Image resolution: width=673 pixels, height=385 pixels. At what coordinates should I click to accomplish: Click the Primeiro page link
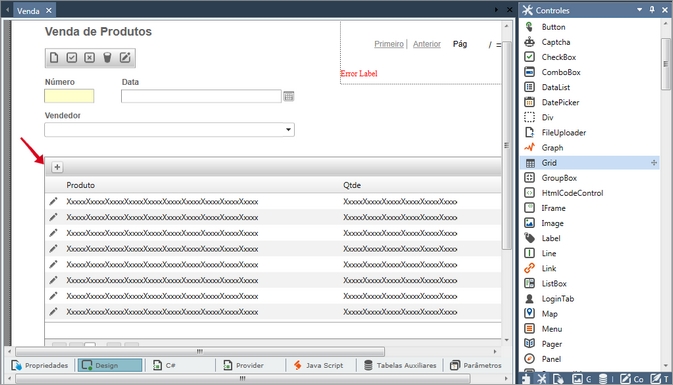389,44
